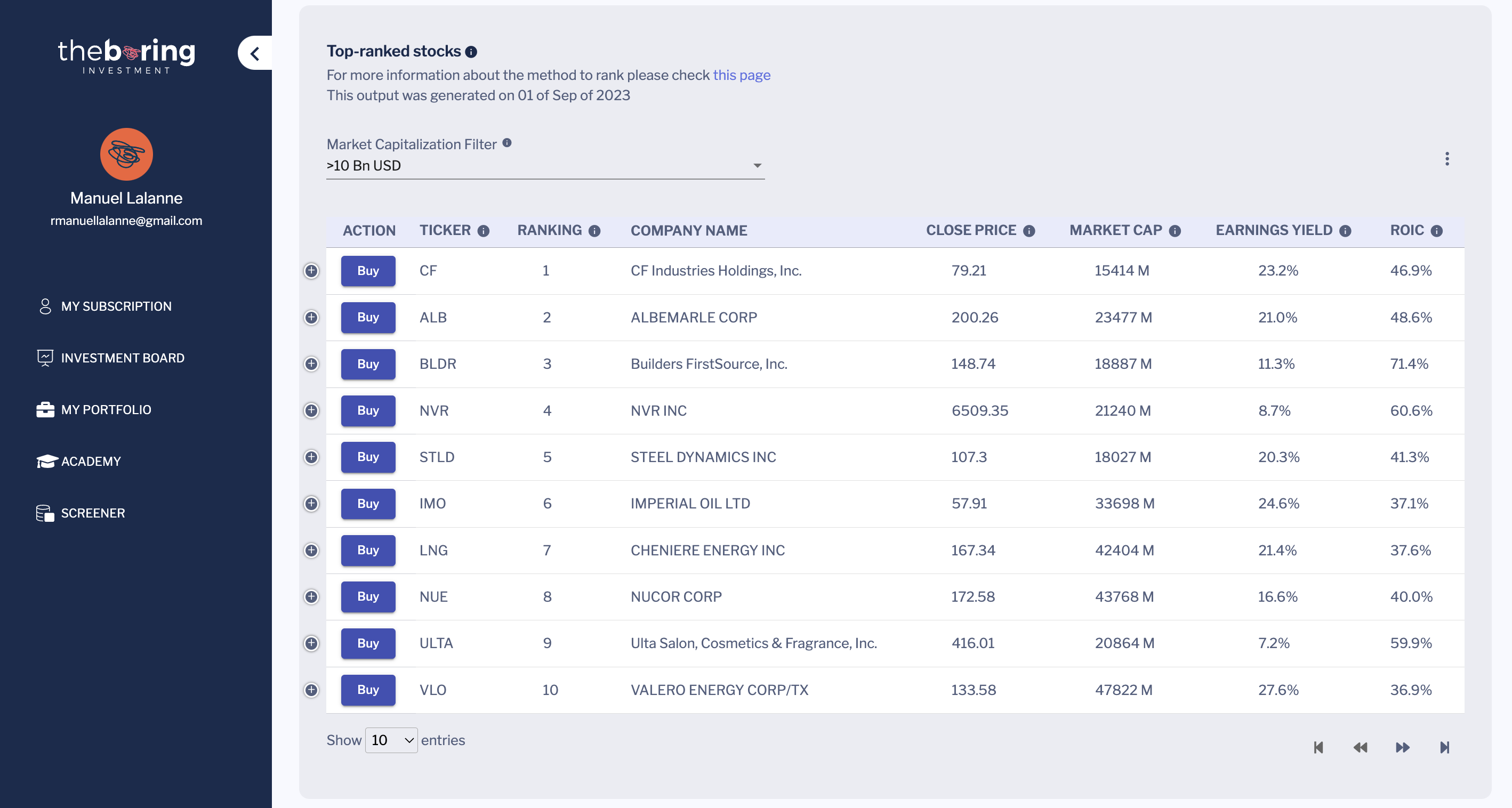Open the three-dot table options menu
Image resolution: width=1512 pixels, height=808 pixels.
point(1447,158)
